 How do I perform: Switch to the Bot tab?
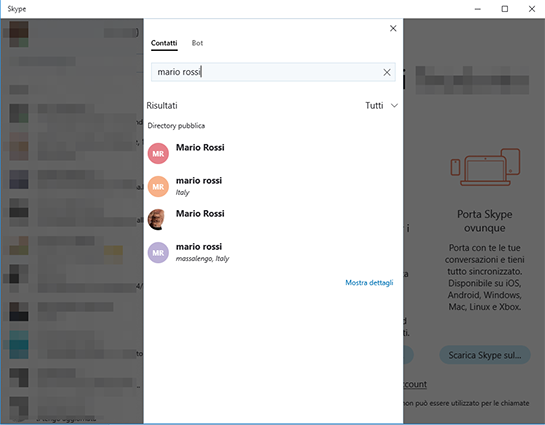pyautogui.click(x=197, y=43)
